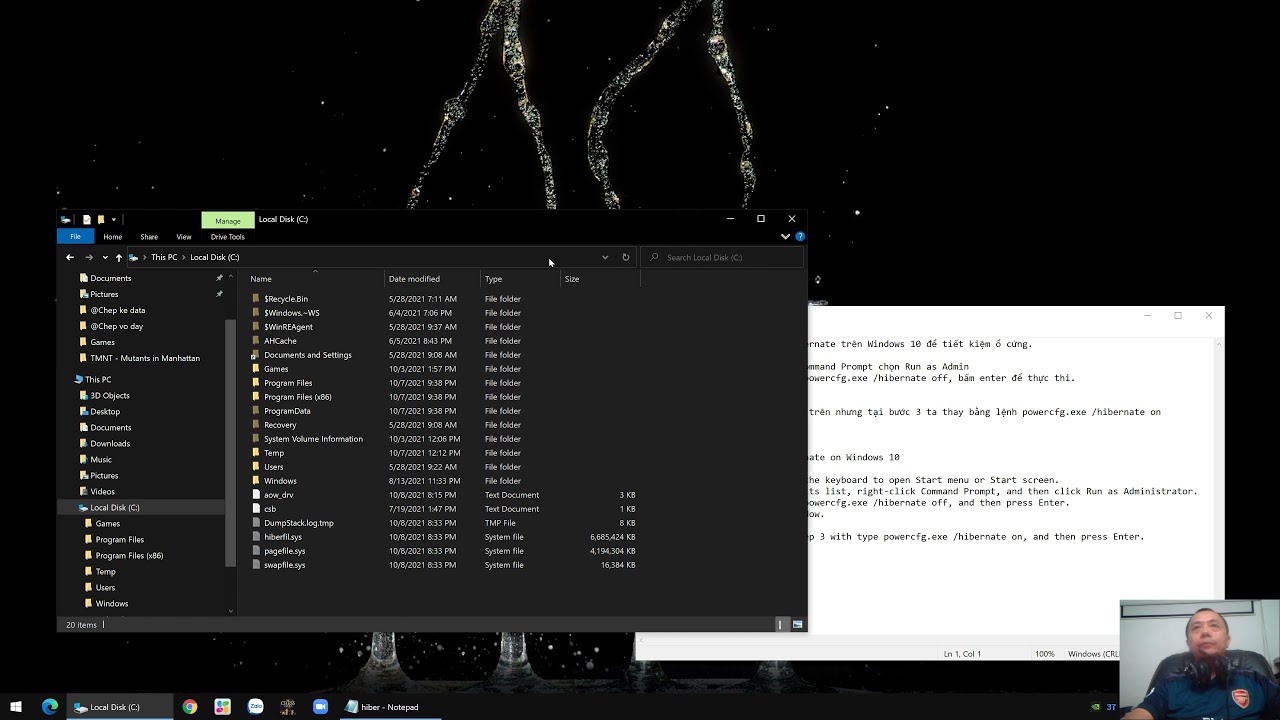The image size is (1280, 720).
Task: Open the recent locations dropdown arrow
Action: (105, 257)
